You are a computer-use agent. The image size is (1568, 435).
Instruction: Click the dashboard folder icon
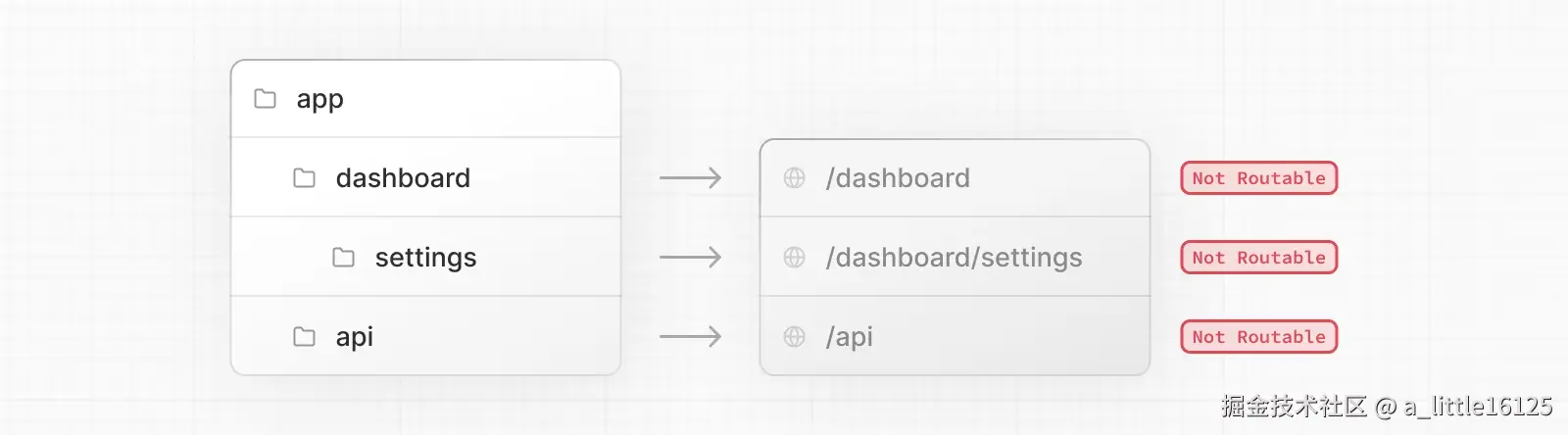tap(304, 178)
